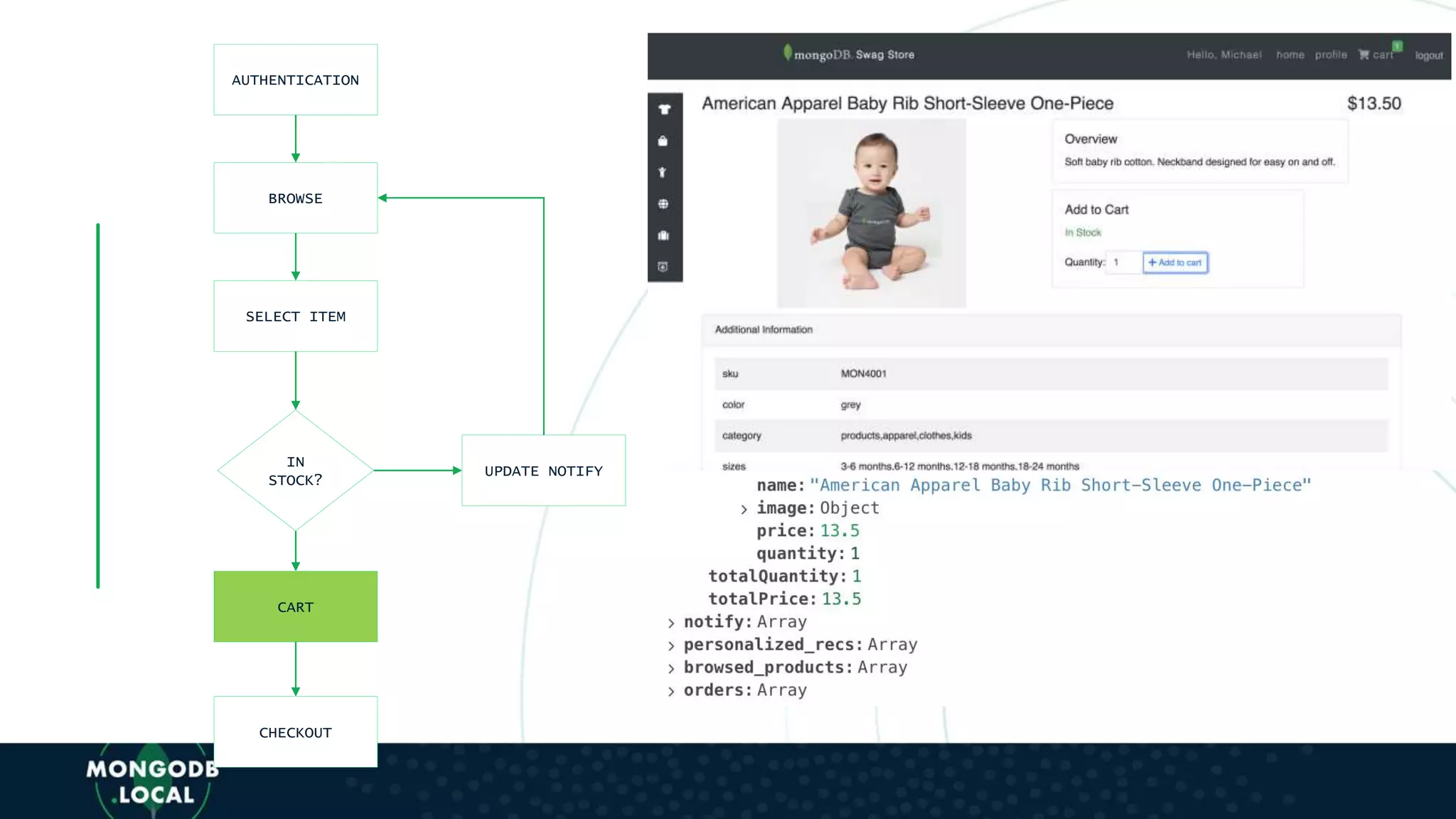
Task: Expand the orders Array field
Action: click(x=671, y=691)
